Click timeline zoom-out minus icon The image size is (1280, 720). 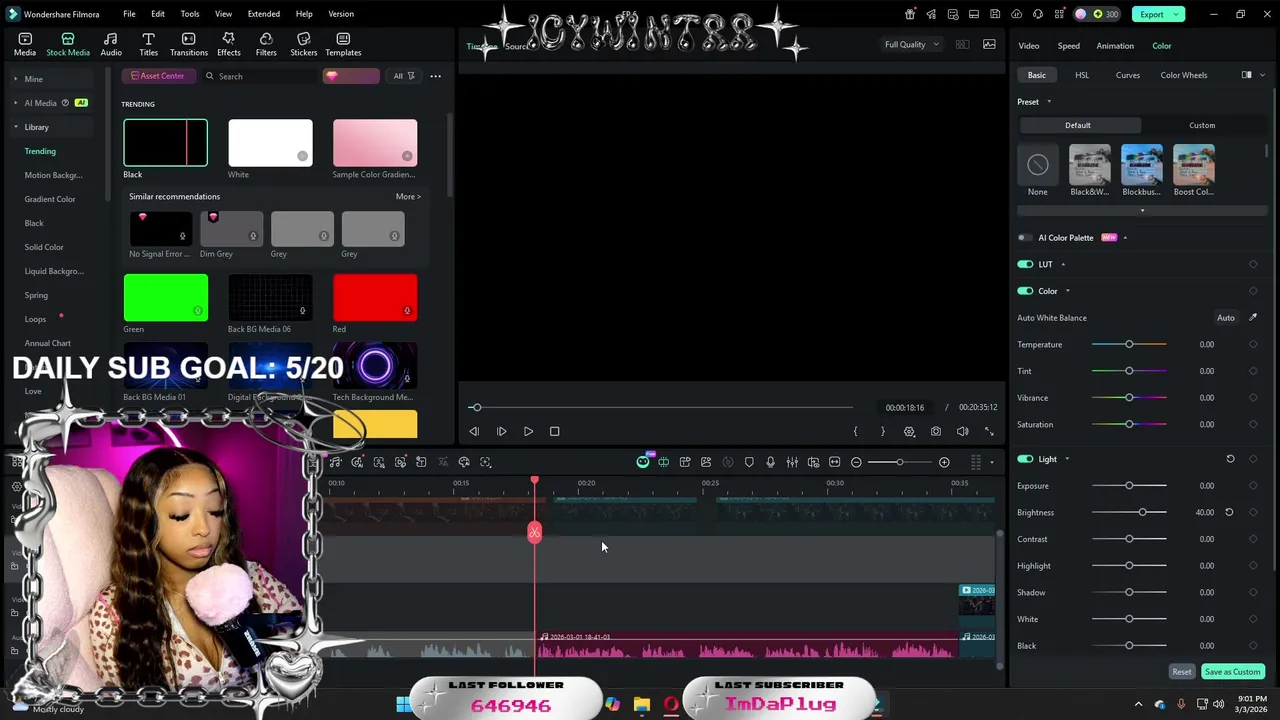(856, 462)
